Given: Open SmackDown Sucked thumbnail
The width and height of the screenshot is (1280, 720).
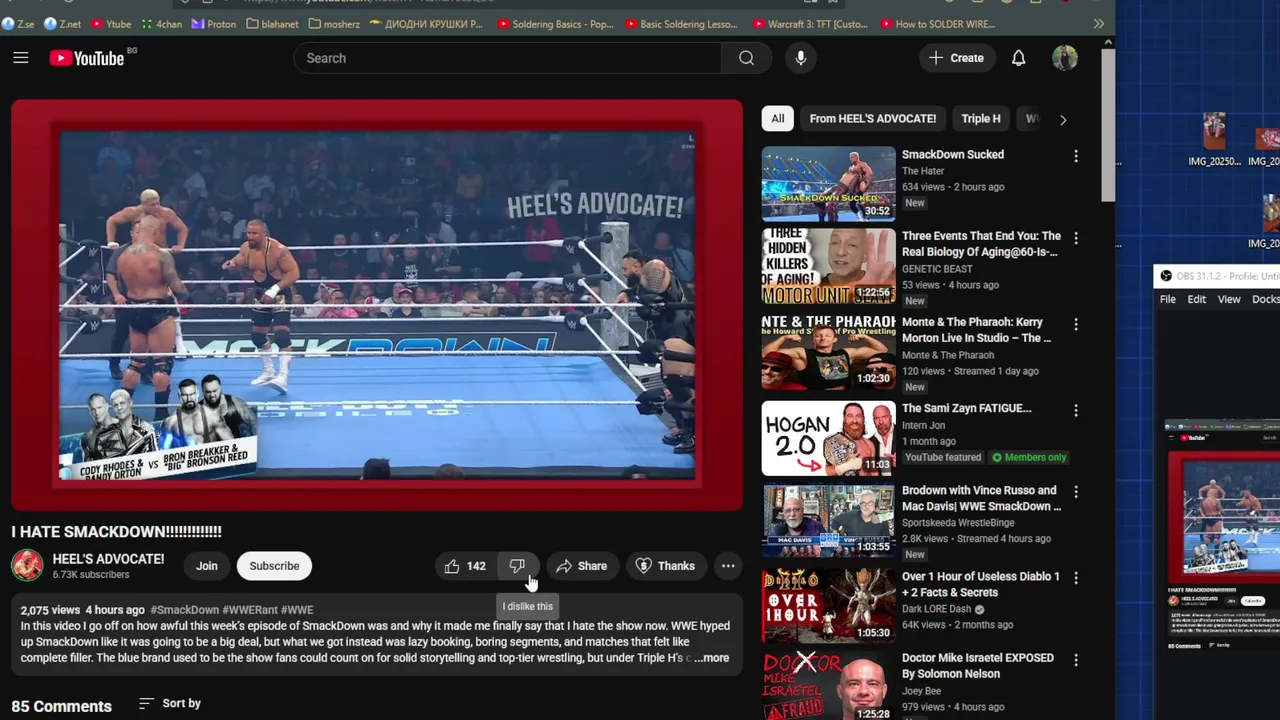Looking at the screenshot, I should [829, 184].
